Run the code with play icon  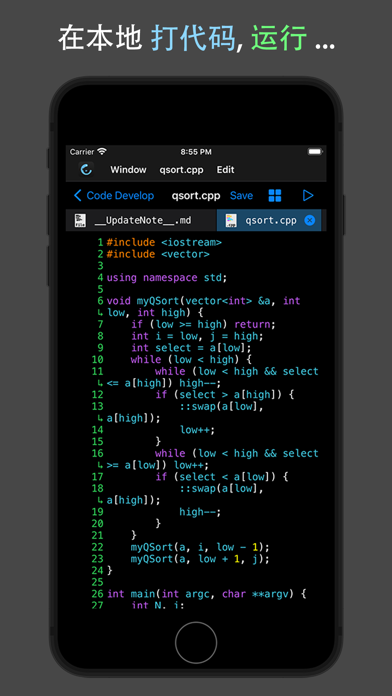[308, 195]
